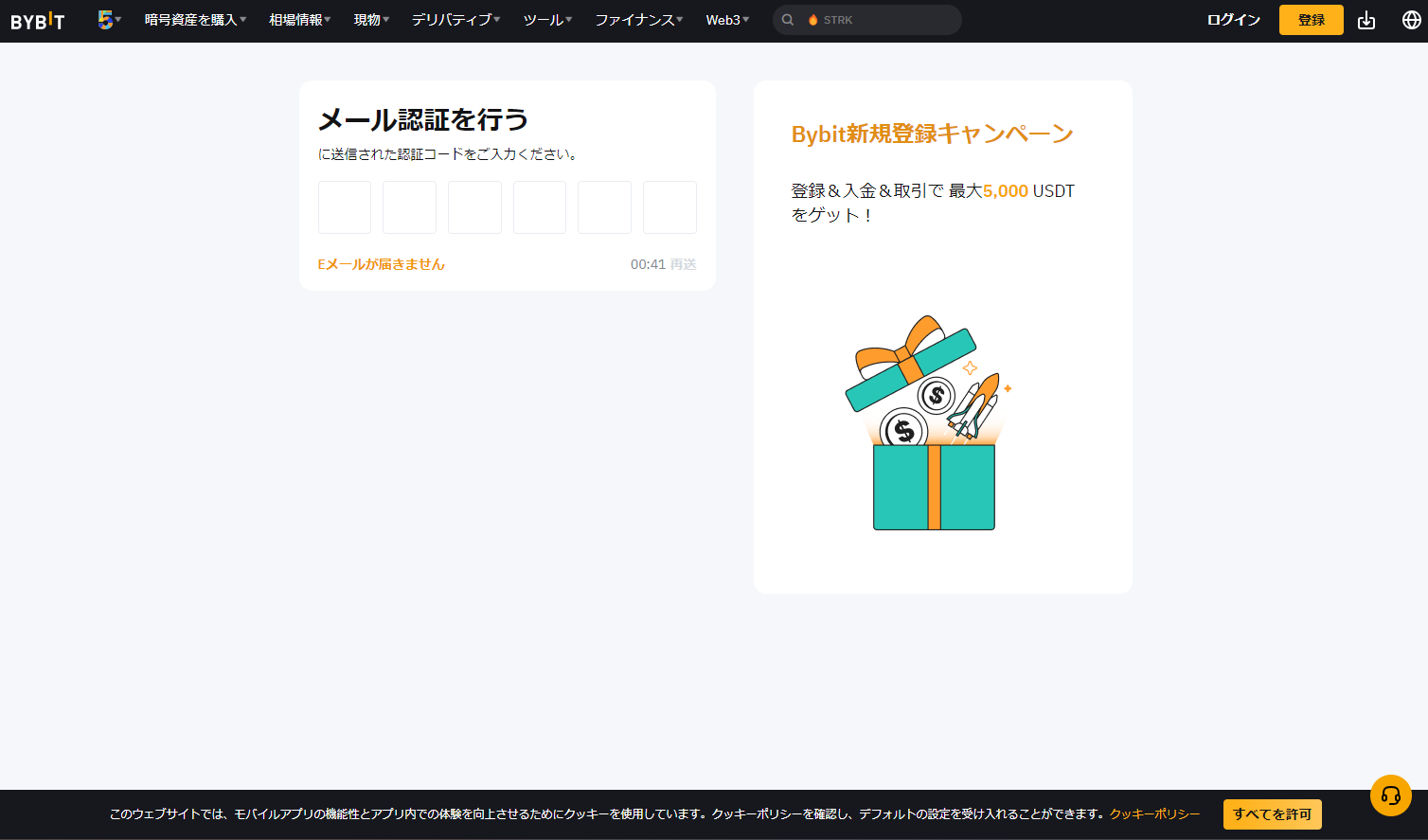Screen dimensions: 1428x840
Task: Expand the 暗号資産を購入 dropdown menu
Action: 195,20
